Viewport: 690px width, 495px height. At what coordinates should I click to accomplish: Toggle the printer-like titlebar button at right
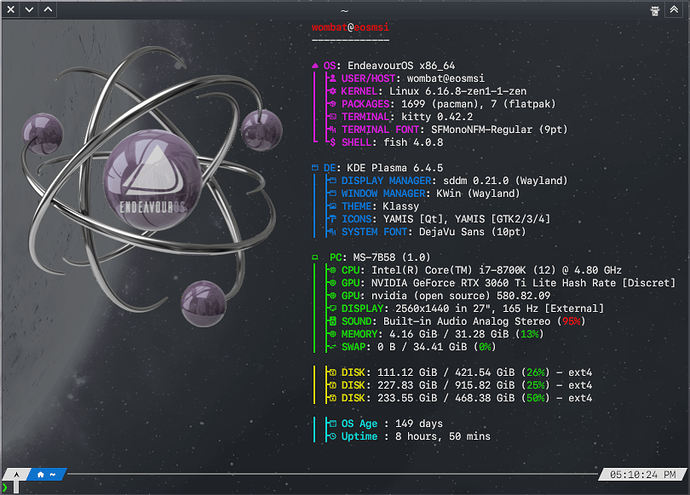click(x=654, y=9)
